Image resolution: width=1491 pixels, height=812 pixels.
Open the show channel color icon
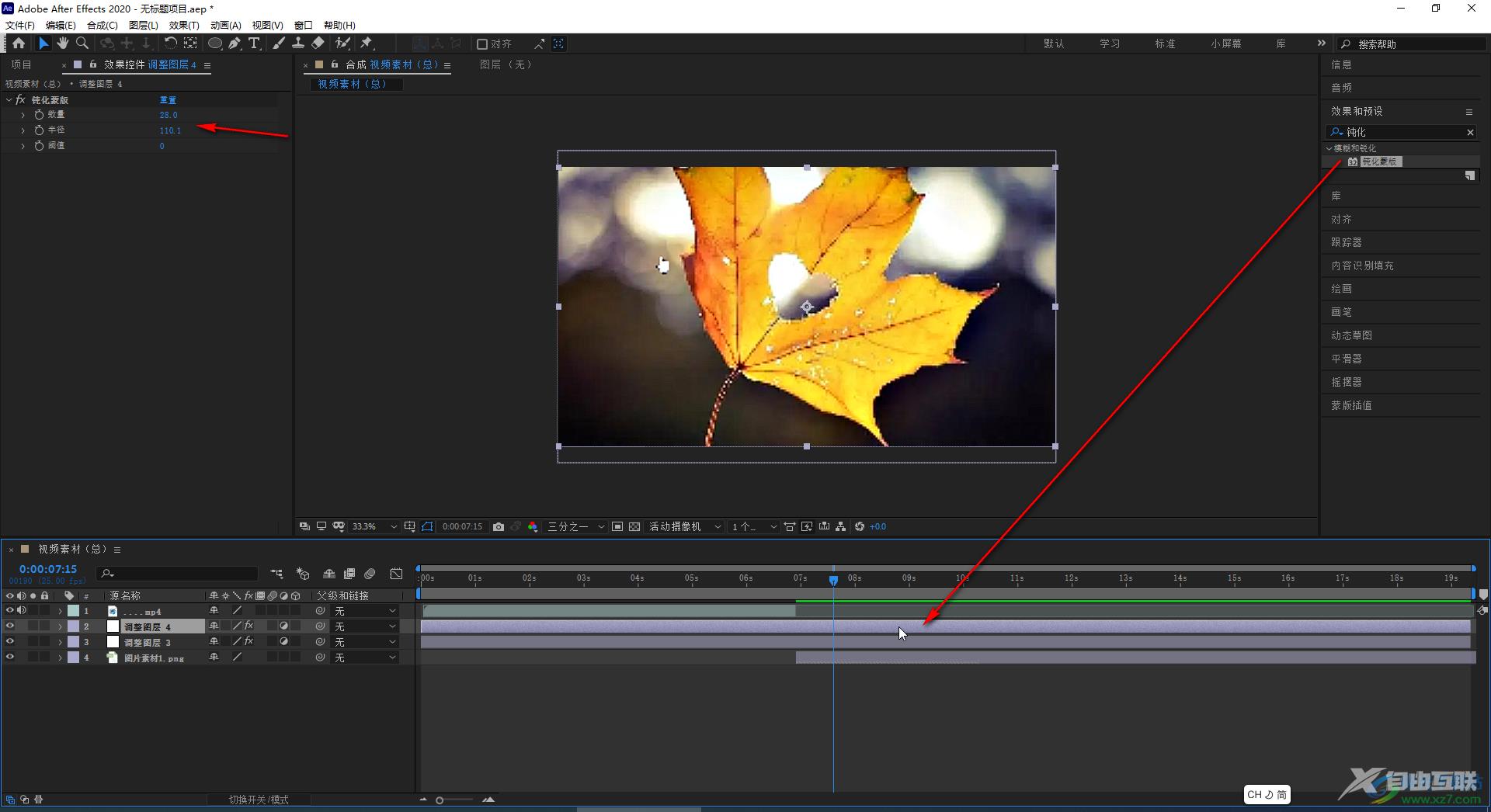(533, 526)
